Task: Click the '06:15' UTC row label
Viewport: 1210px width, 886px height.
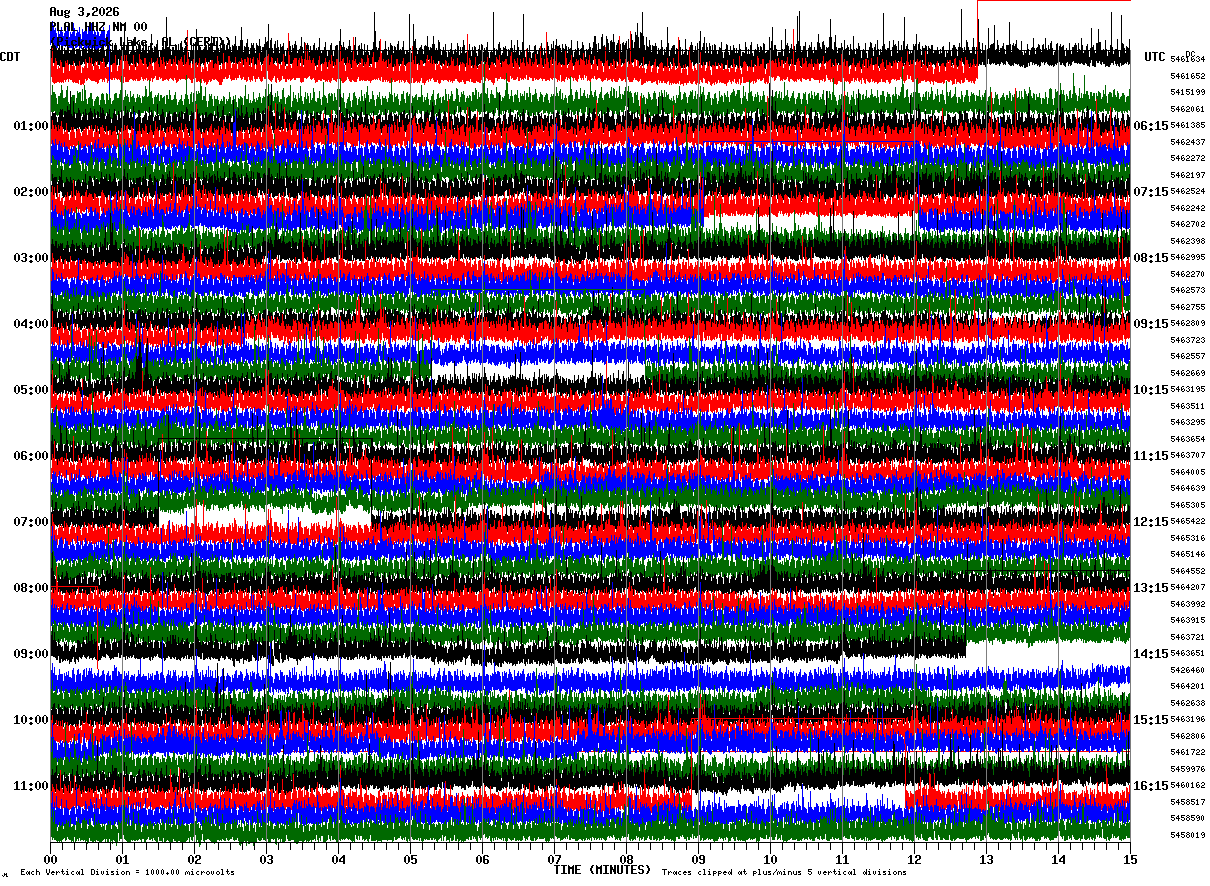Action: click(1151, 126)
